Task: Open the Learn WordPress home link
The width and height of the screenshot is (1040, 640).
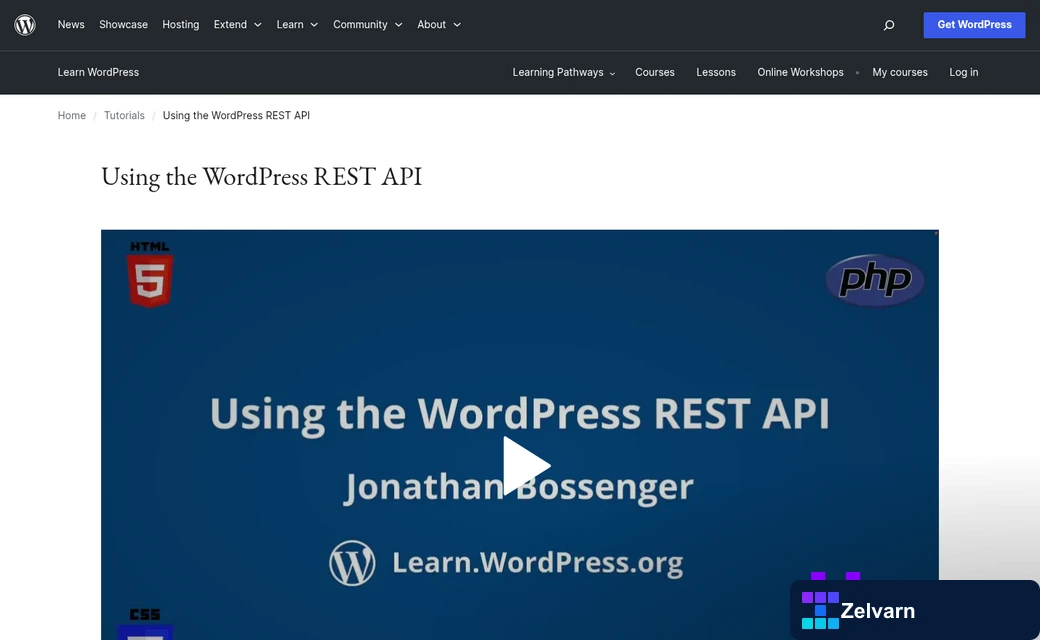Action: pos(98,72)
